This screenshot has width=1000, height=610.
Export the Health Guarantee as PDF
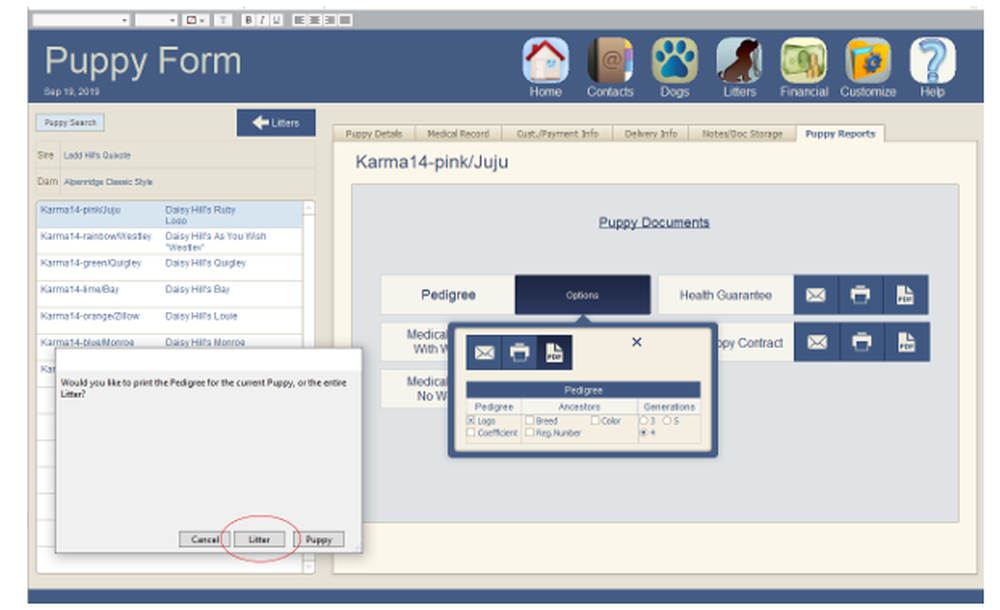click(x=907, y=294)
